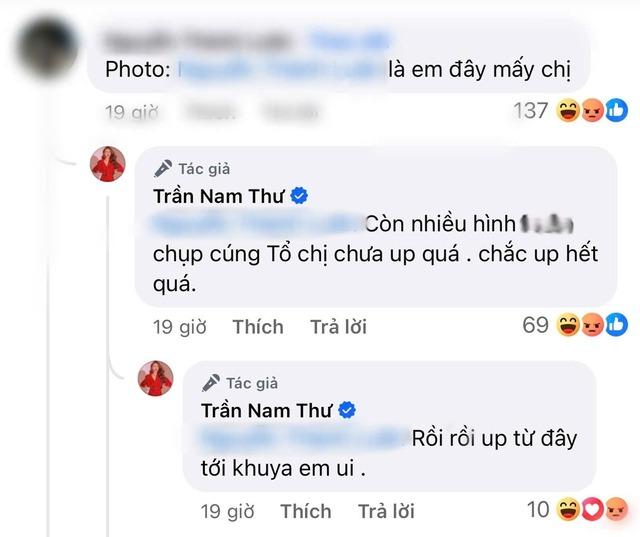Image resolution: width=640 pixels, height=537 pixels.
Task: Click the Thích button under the first Trần Nam Thư reply
Action: (x=258, y=327)
